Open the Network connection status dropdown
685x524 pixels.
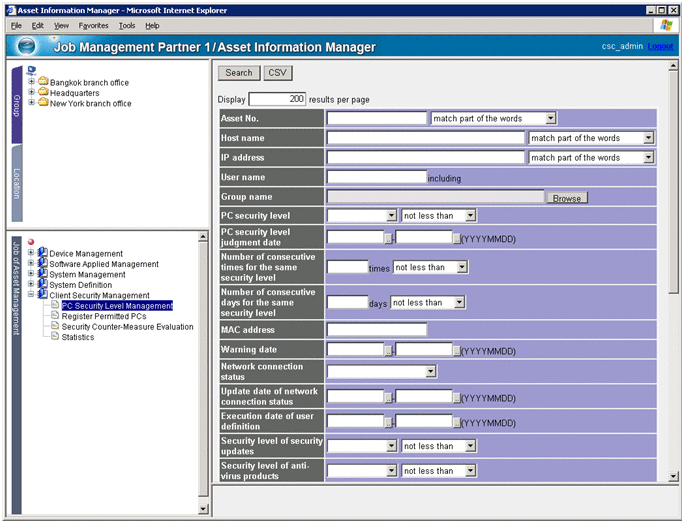pos(431,372)
